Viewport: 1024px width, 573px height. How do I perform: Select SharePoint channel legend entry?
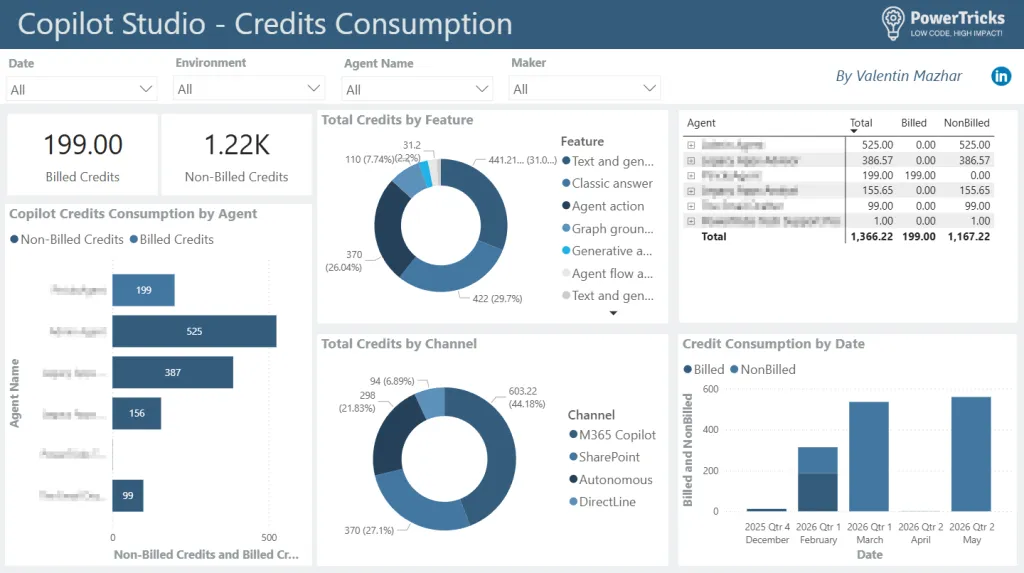pyautogui.click(x=605, y=457)
